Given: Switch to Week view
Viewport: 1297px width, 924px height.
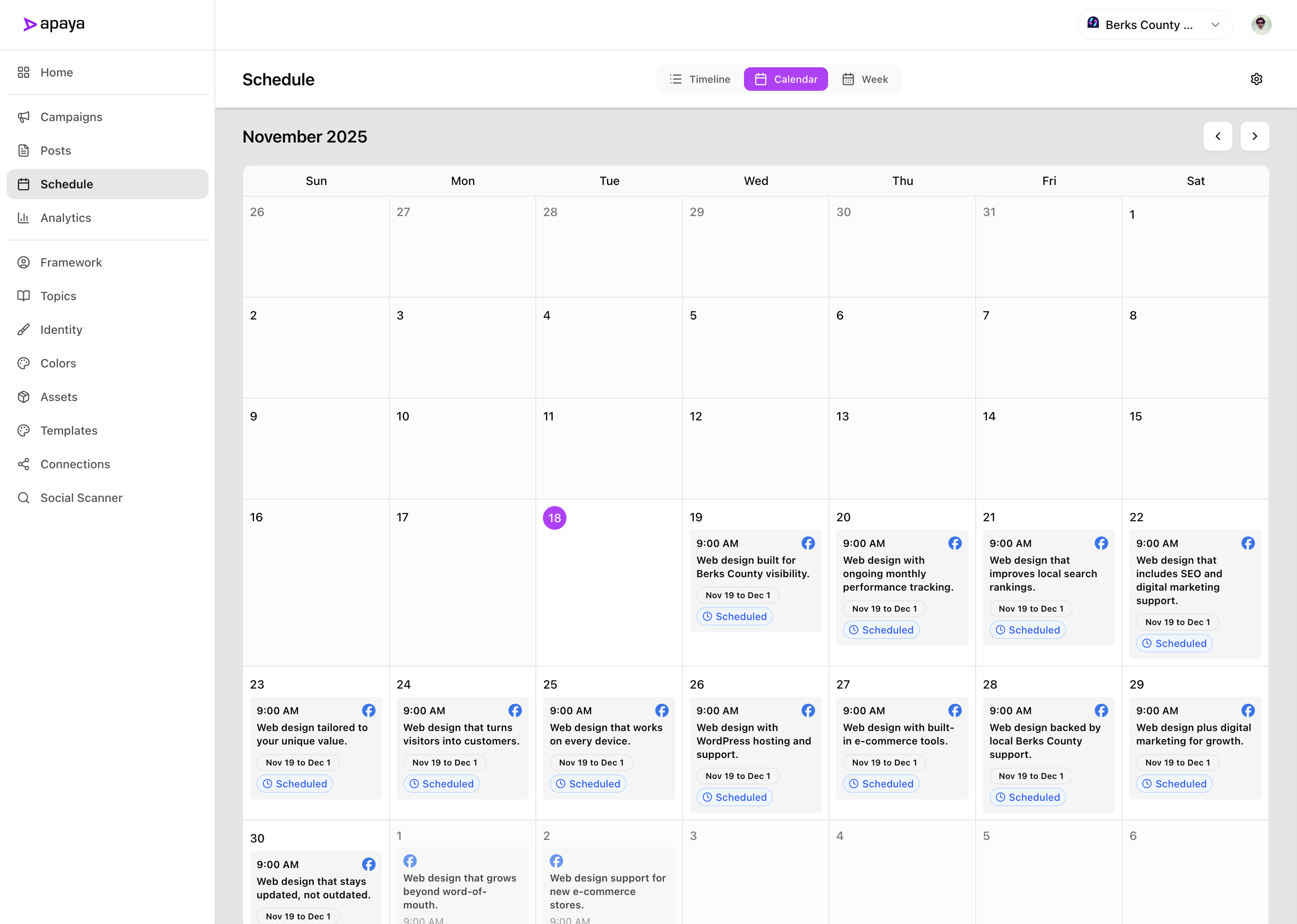Looking at the screenshot, I should coord(866,79).
